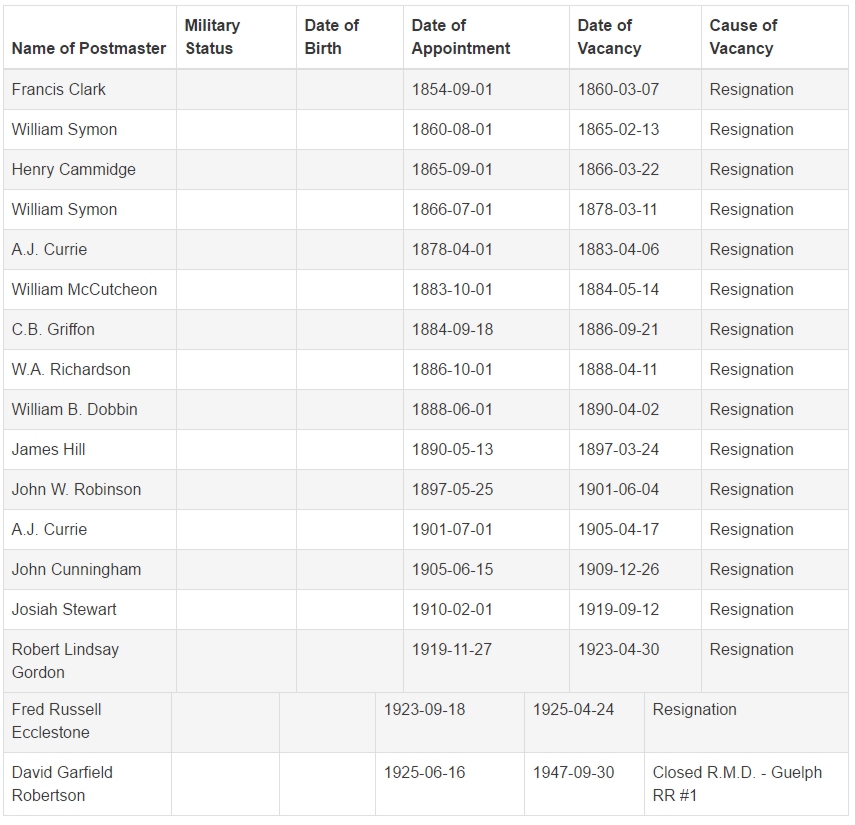Select the Cause of Vacancy header
855x825 pixels.
point(743,37)
